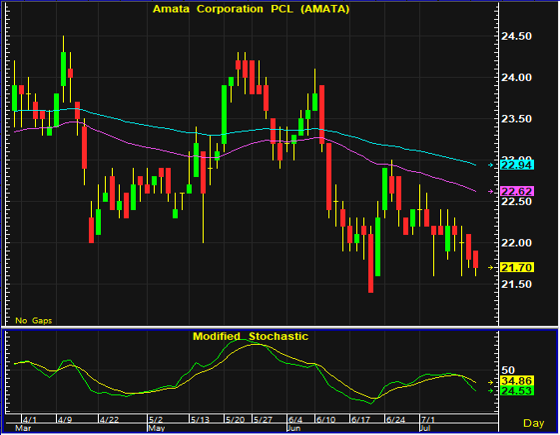Click the cyan arrow beside 22.94 label
This screenshot has height=435, width=560.
point(491,165)
